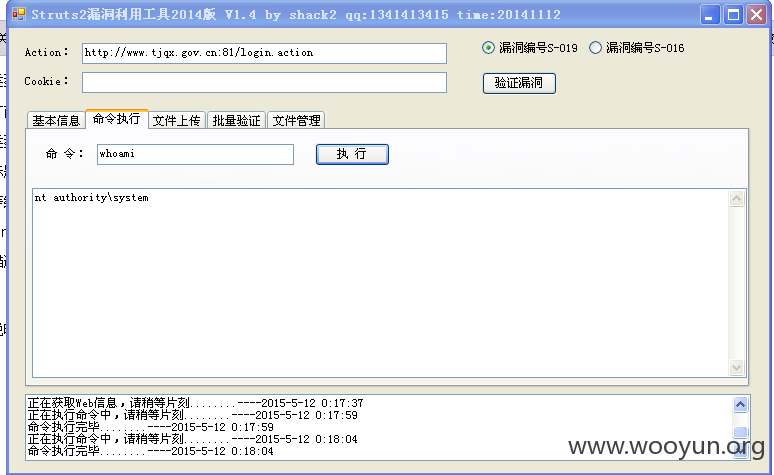Click log line 命令执行完毕 at 0:18:04
Viewport: 774px width, 475px height.
151,451
